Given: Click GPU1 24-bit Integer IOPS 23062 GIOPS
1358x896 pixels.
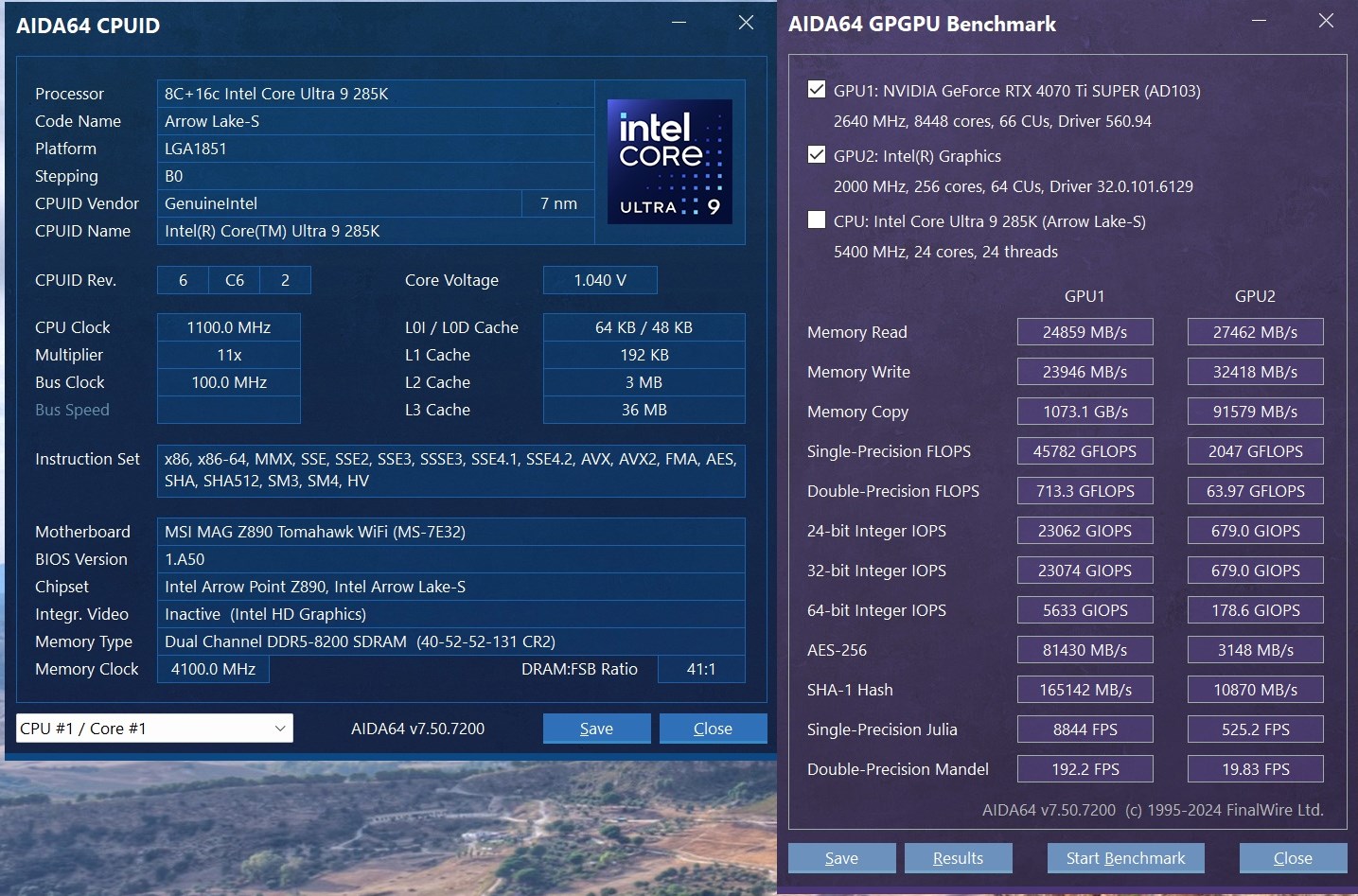Looking at the screenshot, I should 1085,531.
